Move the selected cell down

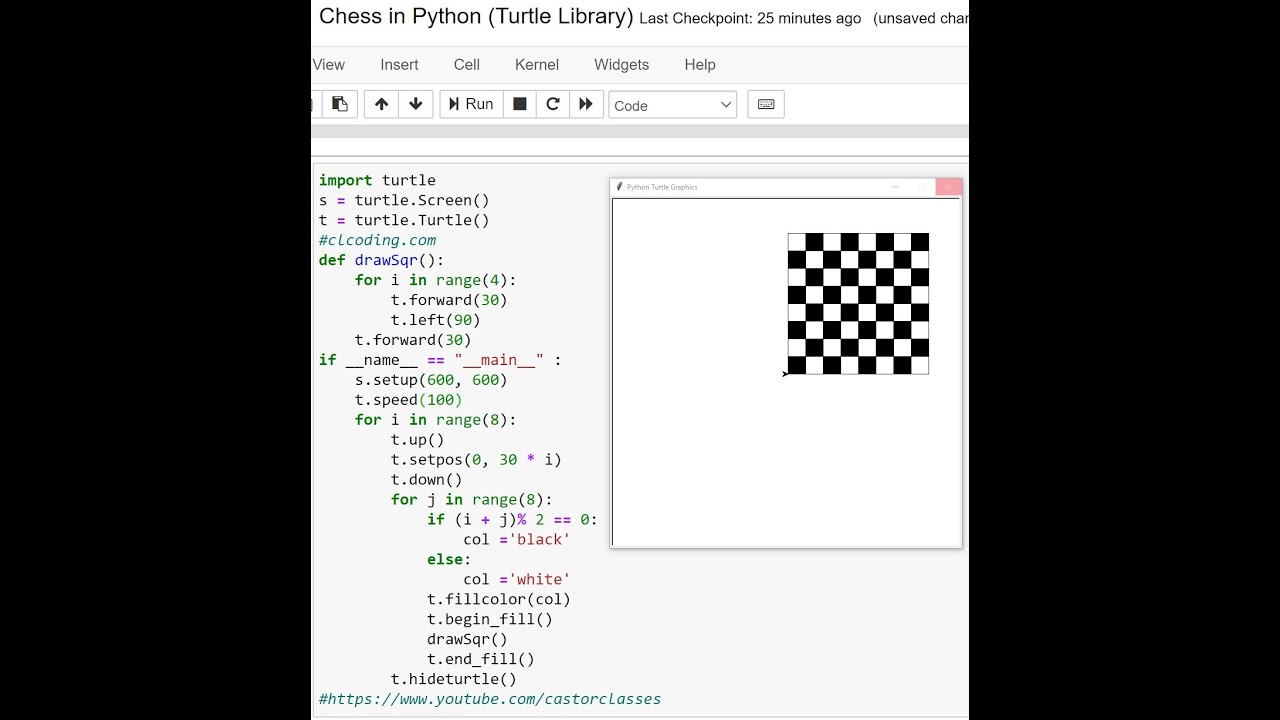(x=415, y=104)
